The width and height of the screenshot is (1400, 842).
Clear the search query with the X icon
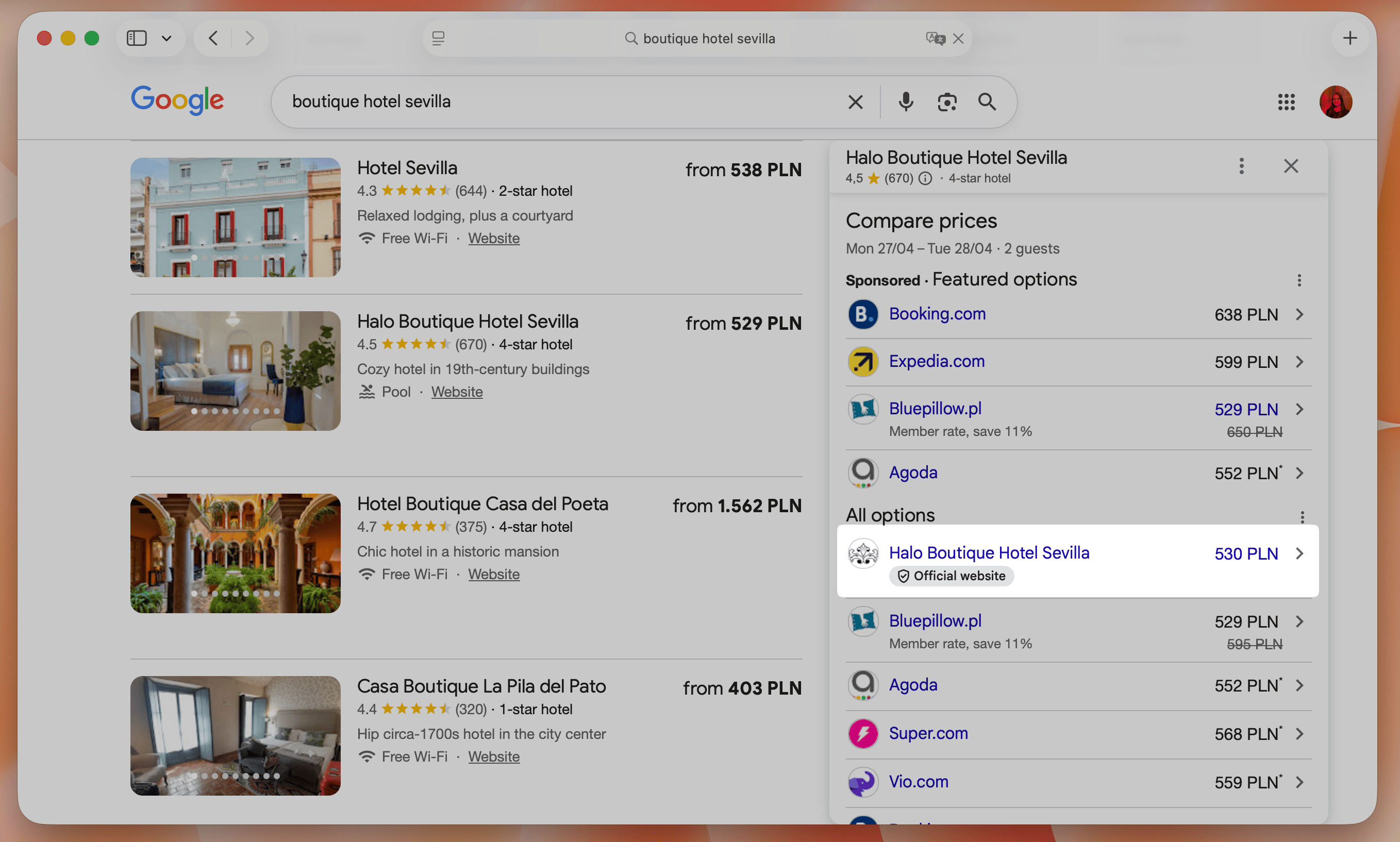tap(855, 102)
